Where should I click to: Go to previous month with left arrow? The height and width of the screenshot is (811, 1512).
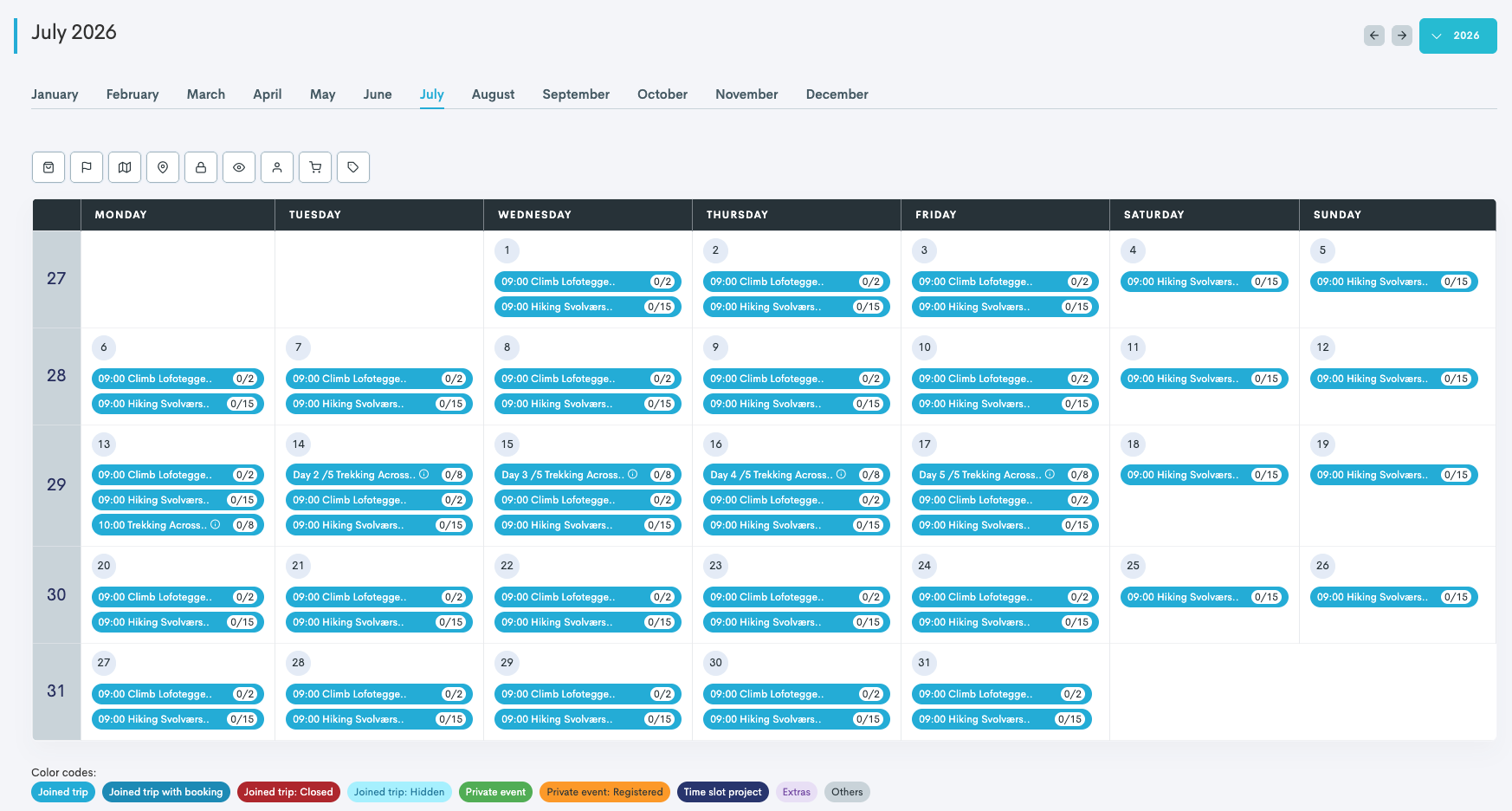pyautogui.click(x=1373, y=36)
